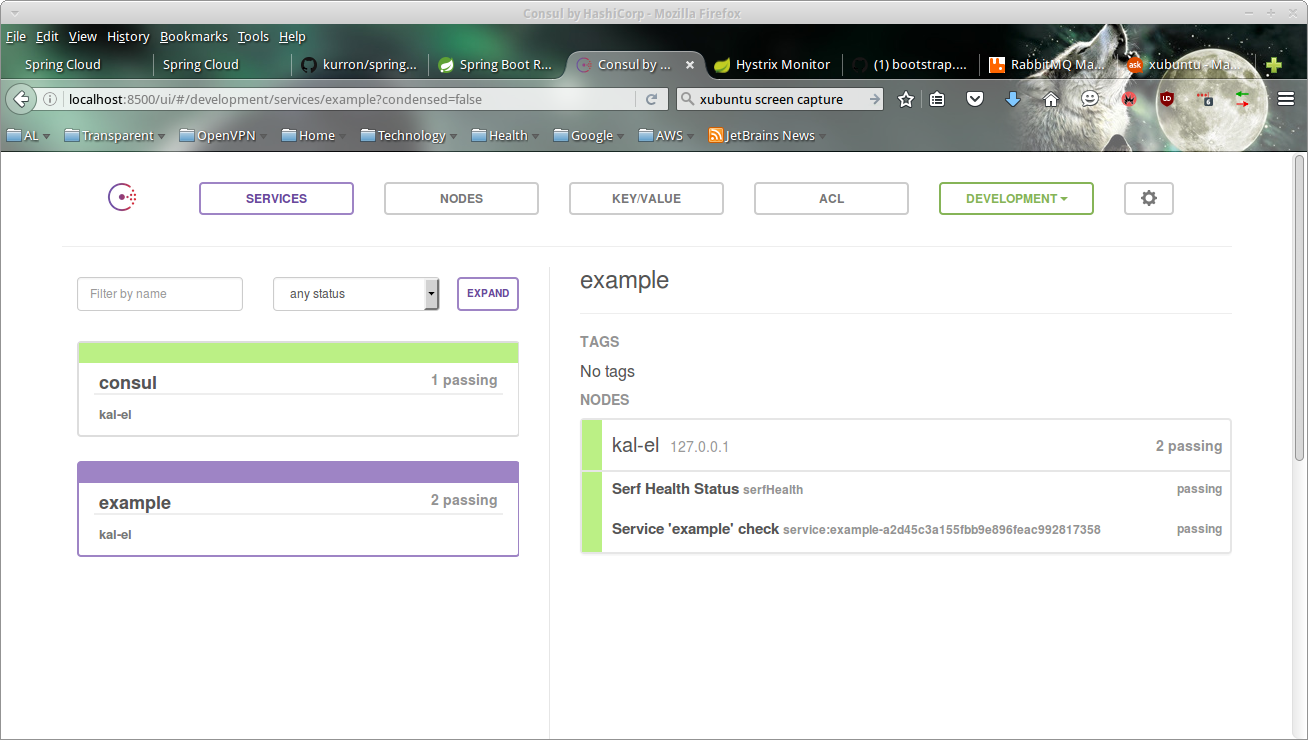Open the Home bookmarks folder
Viewport: 1308px width, 740px height.
tap(314, 135)
